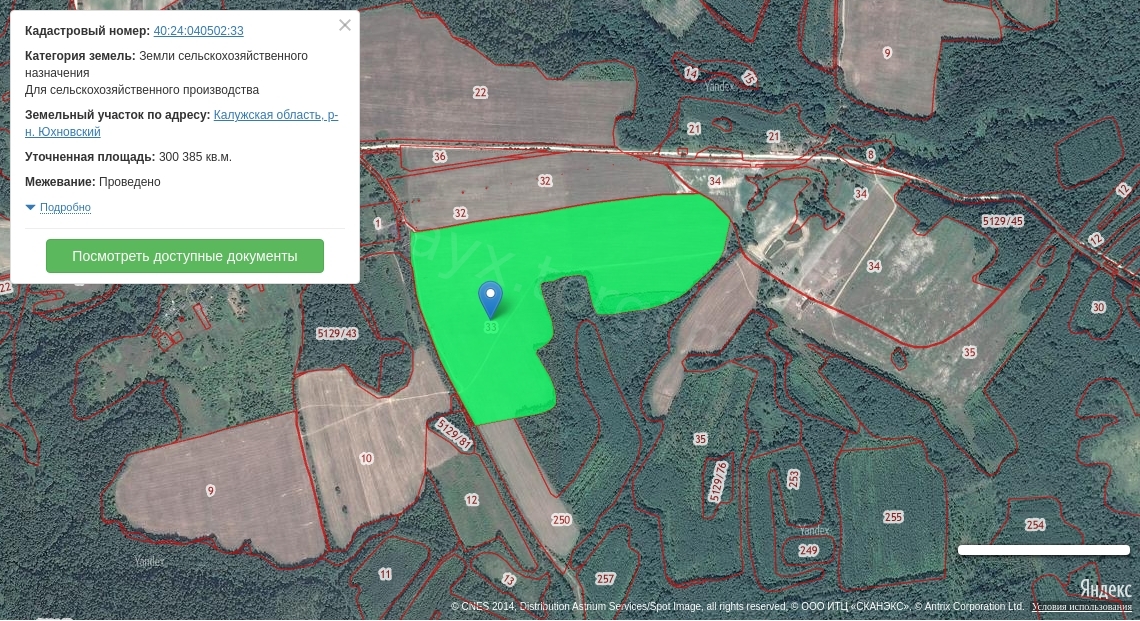Click the Яндекс logo on the map
This screenshot has width=1140, height=621.
tap(1105, 588)
